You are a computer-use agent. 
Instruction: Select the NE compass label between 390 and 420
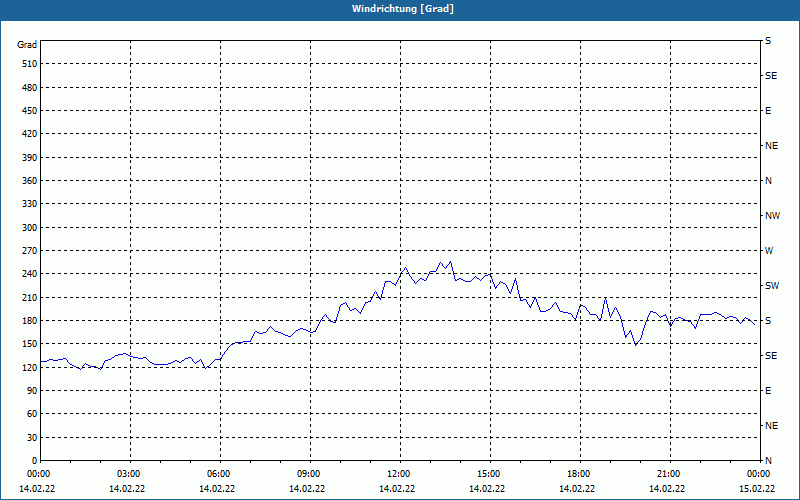(772, 146)
